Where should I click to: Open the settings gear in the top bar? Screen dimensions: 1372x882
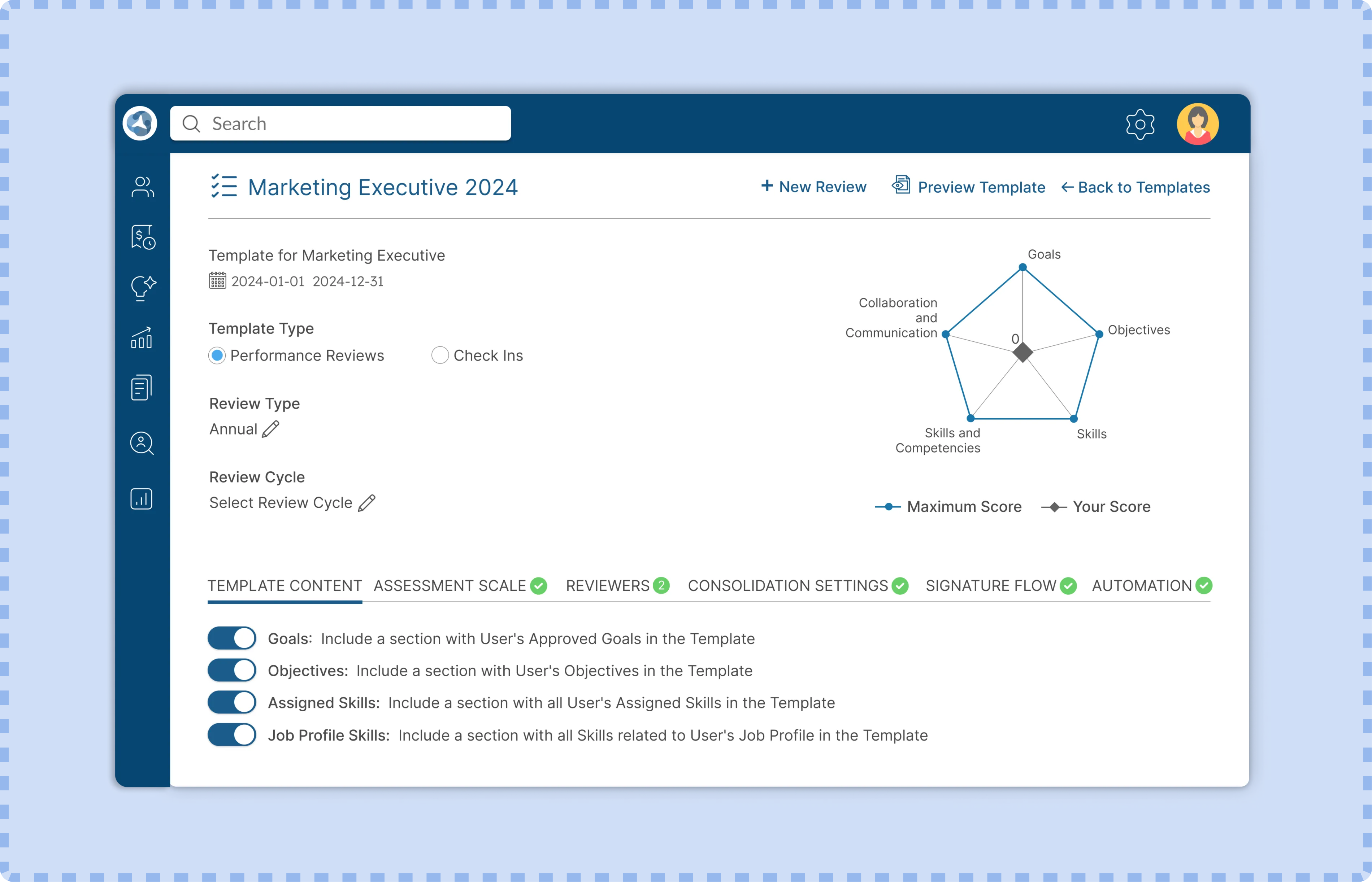click(1139, 124)
